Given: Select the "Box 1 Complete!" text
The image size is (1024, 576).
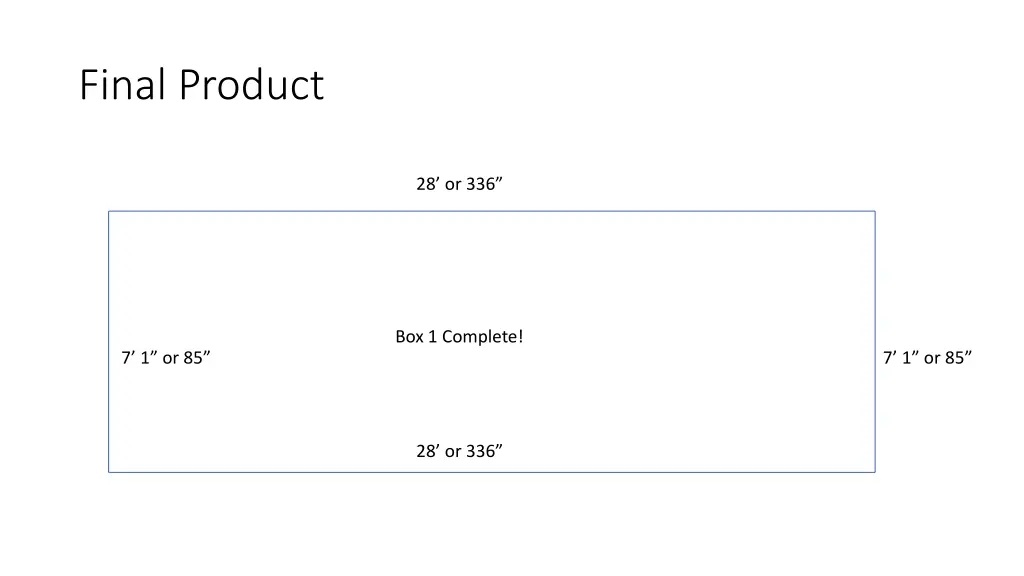Looking at the screenshot, I should [459, 337].
